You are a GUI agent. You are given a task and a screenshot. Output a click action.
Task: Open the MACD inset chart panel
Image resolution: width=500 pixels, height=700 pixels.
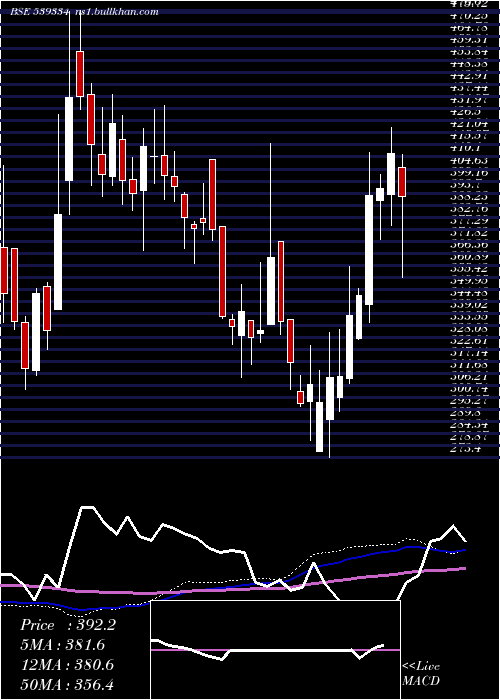tap(275, 650)
